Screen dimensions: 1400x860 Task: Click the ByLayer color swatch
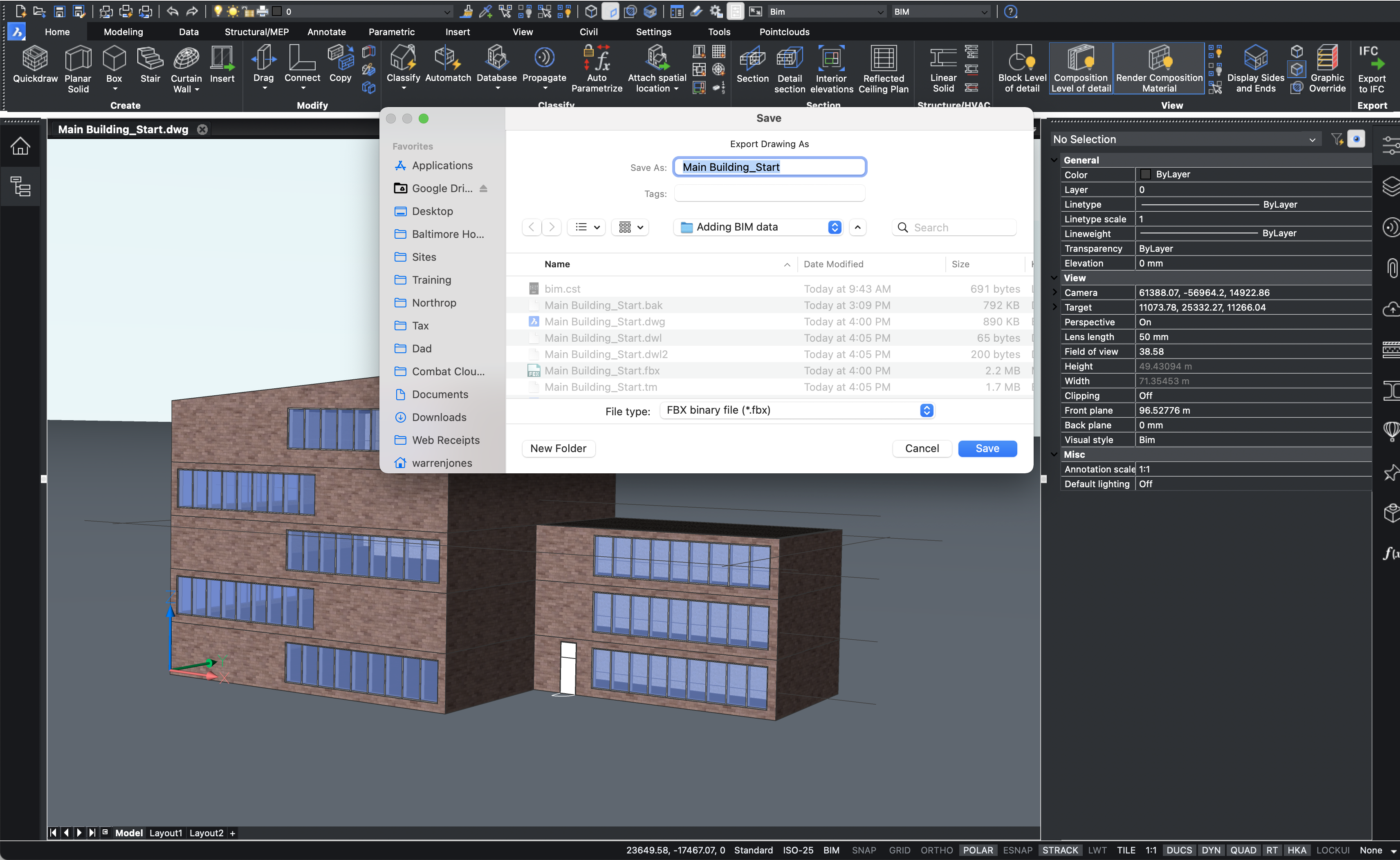click(1146, 174)
